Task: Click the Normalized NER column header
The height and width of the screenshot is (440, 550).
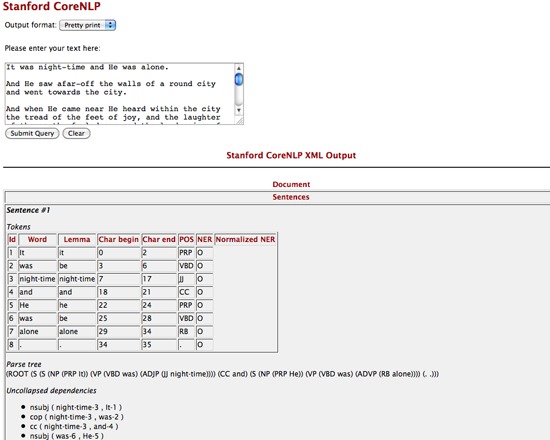Action: [245, 240]
